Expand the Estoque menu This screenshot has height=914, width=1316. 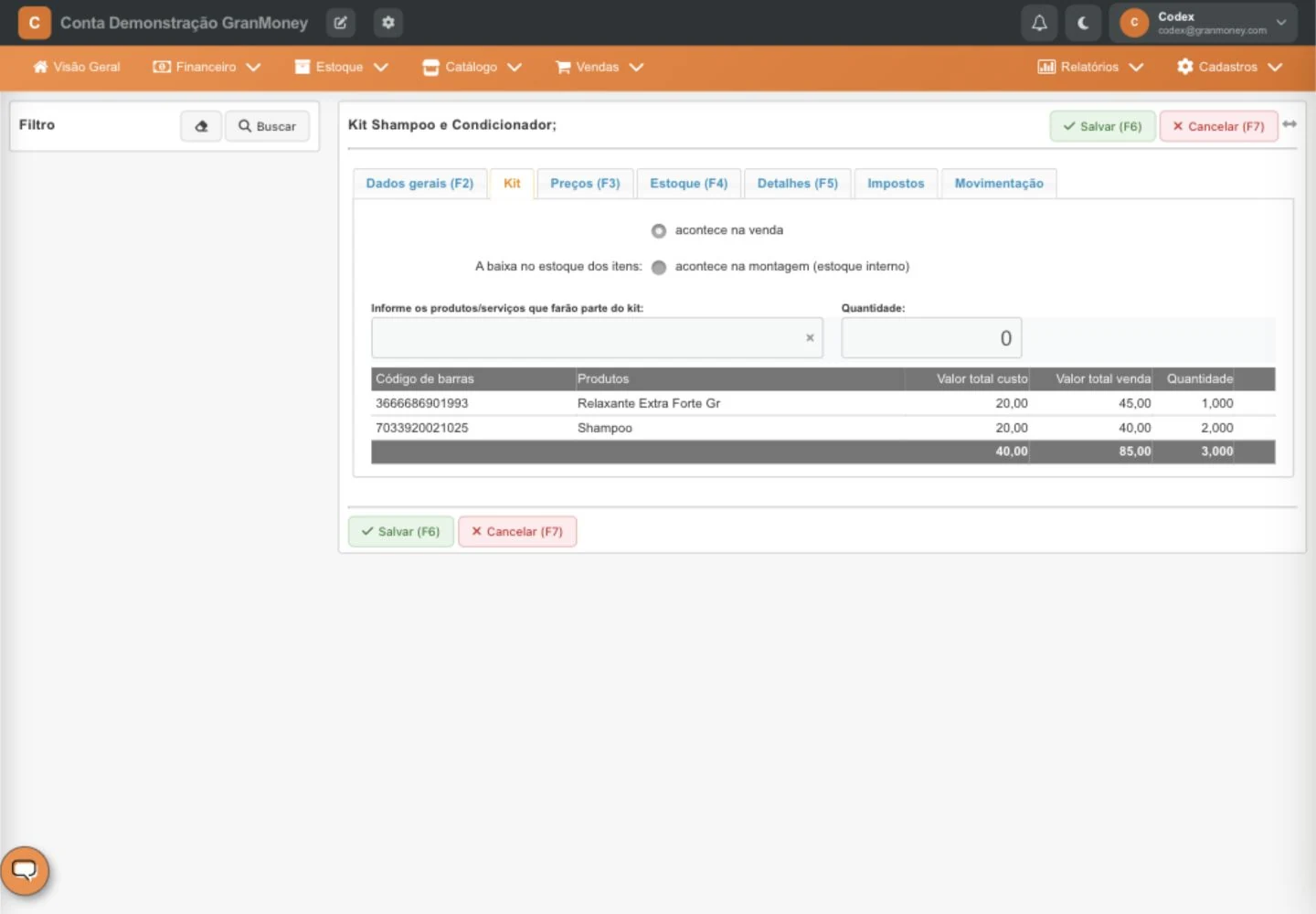click(x=342, y=67)
